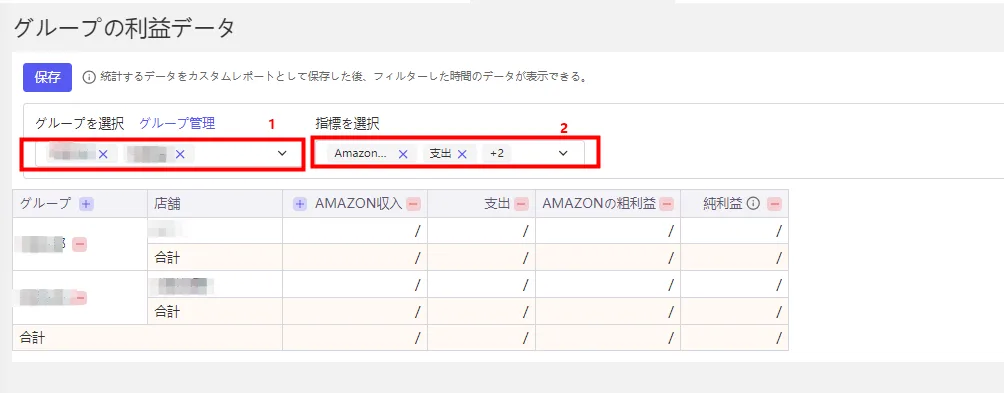Click the グループを選択 label
Screen dimensions: 1004x393
click(79, 124)
